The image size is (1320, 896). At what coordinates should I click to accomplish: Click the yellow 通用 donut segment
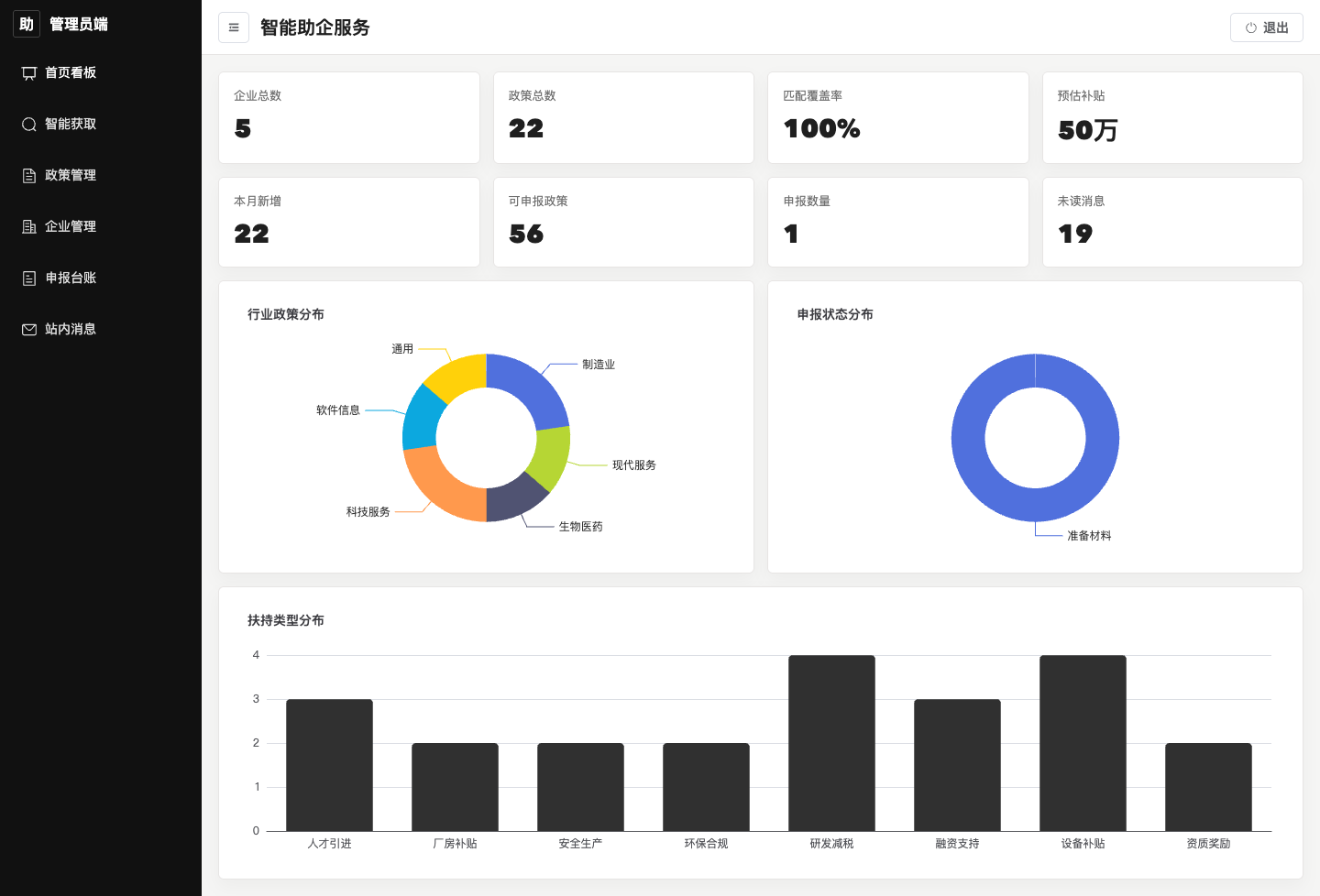click(x=458, y=375)
